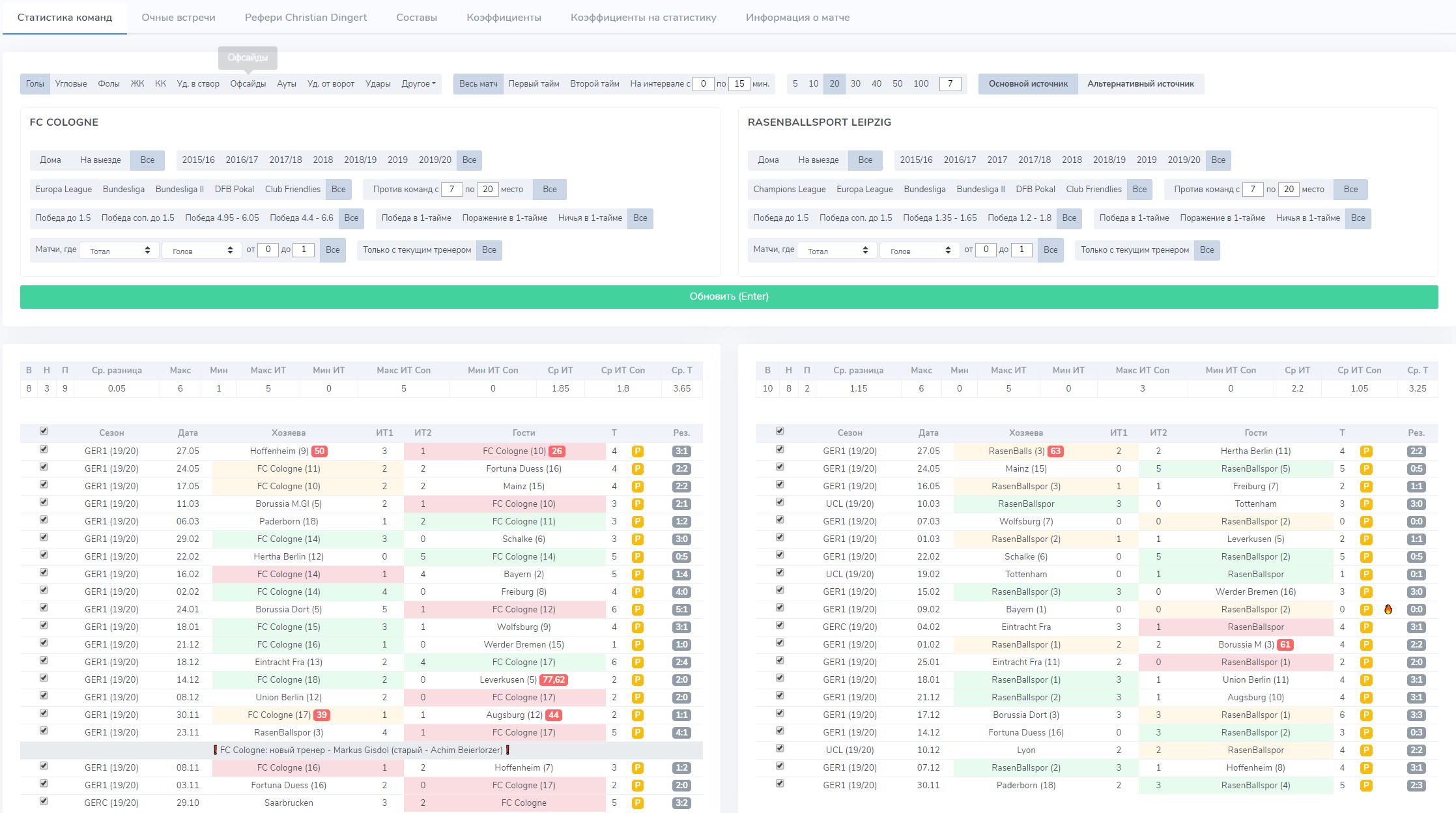Click custom match count field with 7

point(950,83)
